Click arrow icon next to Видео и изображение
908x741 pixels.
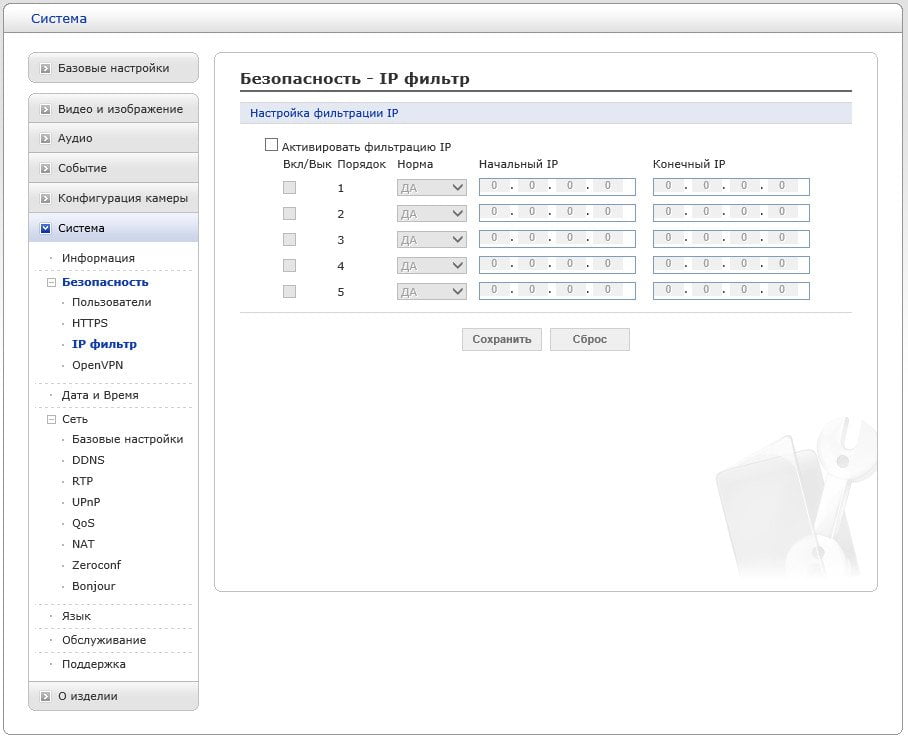(x=45, y=109)
